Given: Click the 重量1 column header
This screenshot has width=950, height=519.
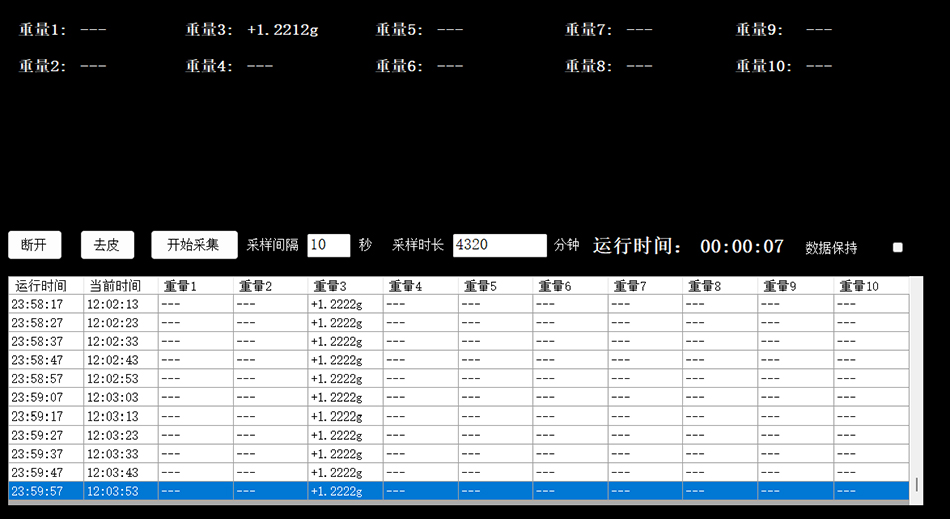Looking at the screenshot, I should pyautogui.click(x=196, y=286).
